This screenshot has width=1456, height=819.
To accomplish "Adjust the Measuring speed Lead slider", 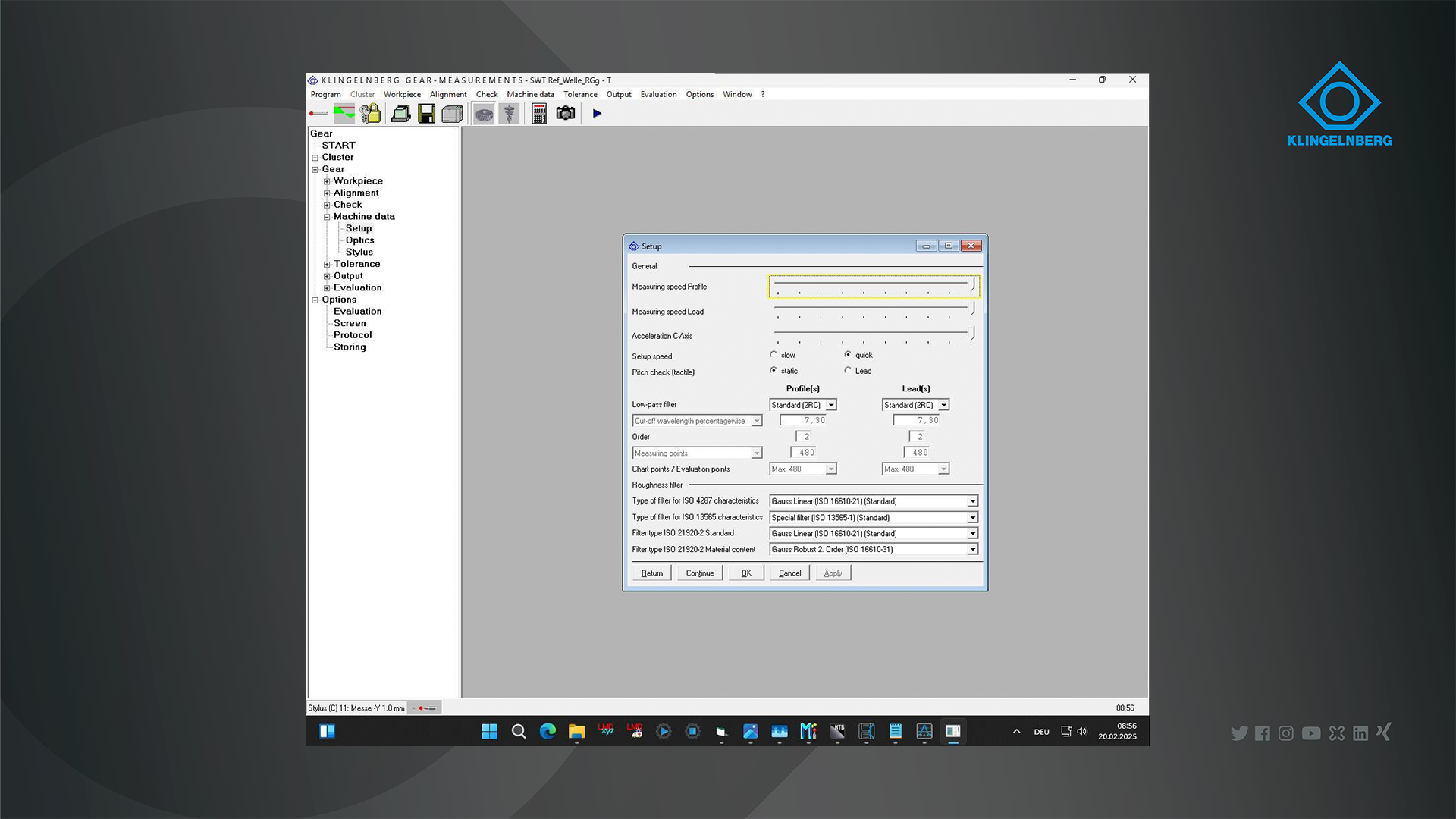I will (x=874, y=311).
